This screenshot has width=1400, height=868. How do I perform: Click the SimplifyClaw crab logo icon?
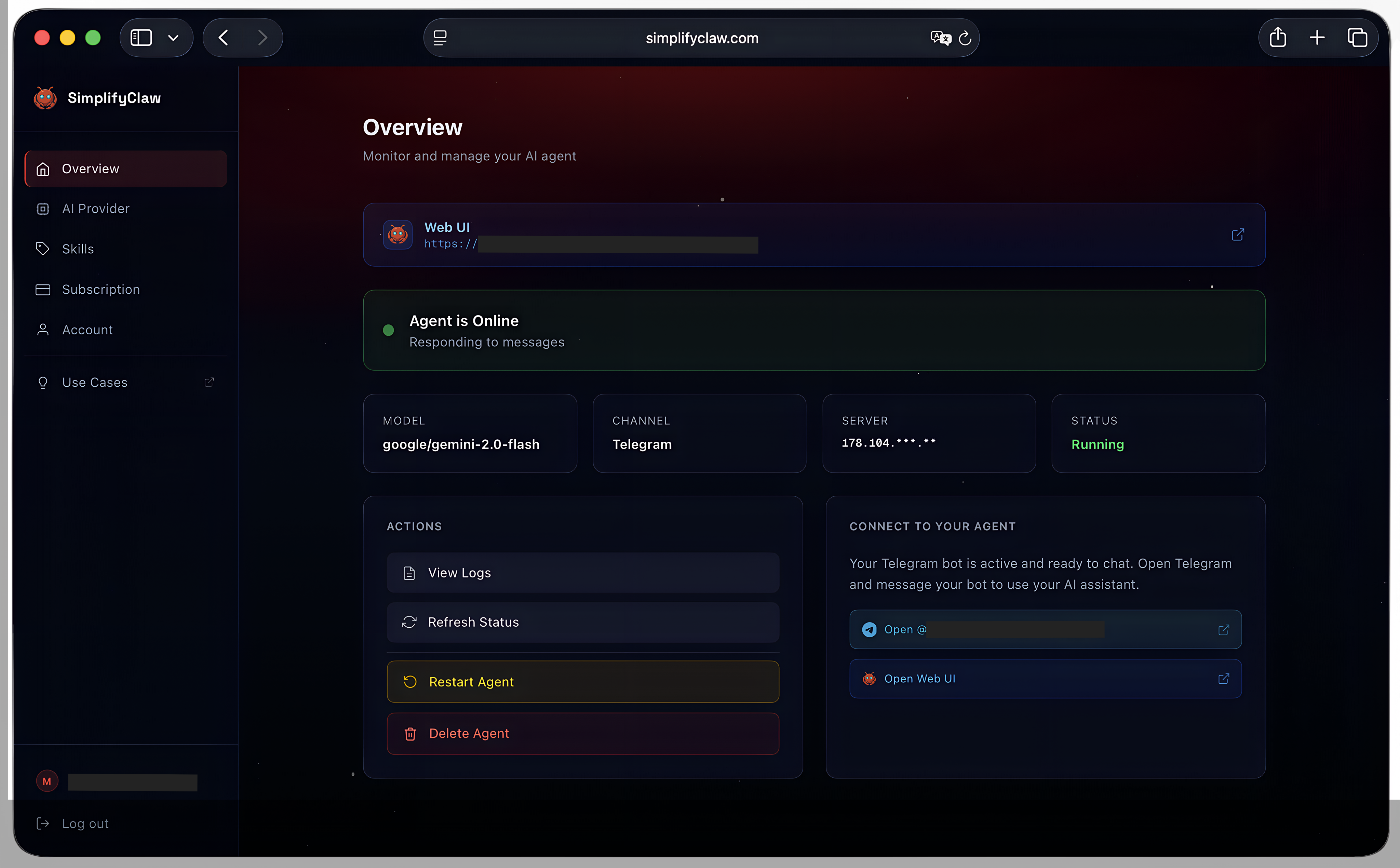coord(45,98)
